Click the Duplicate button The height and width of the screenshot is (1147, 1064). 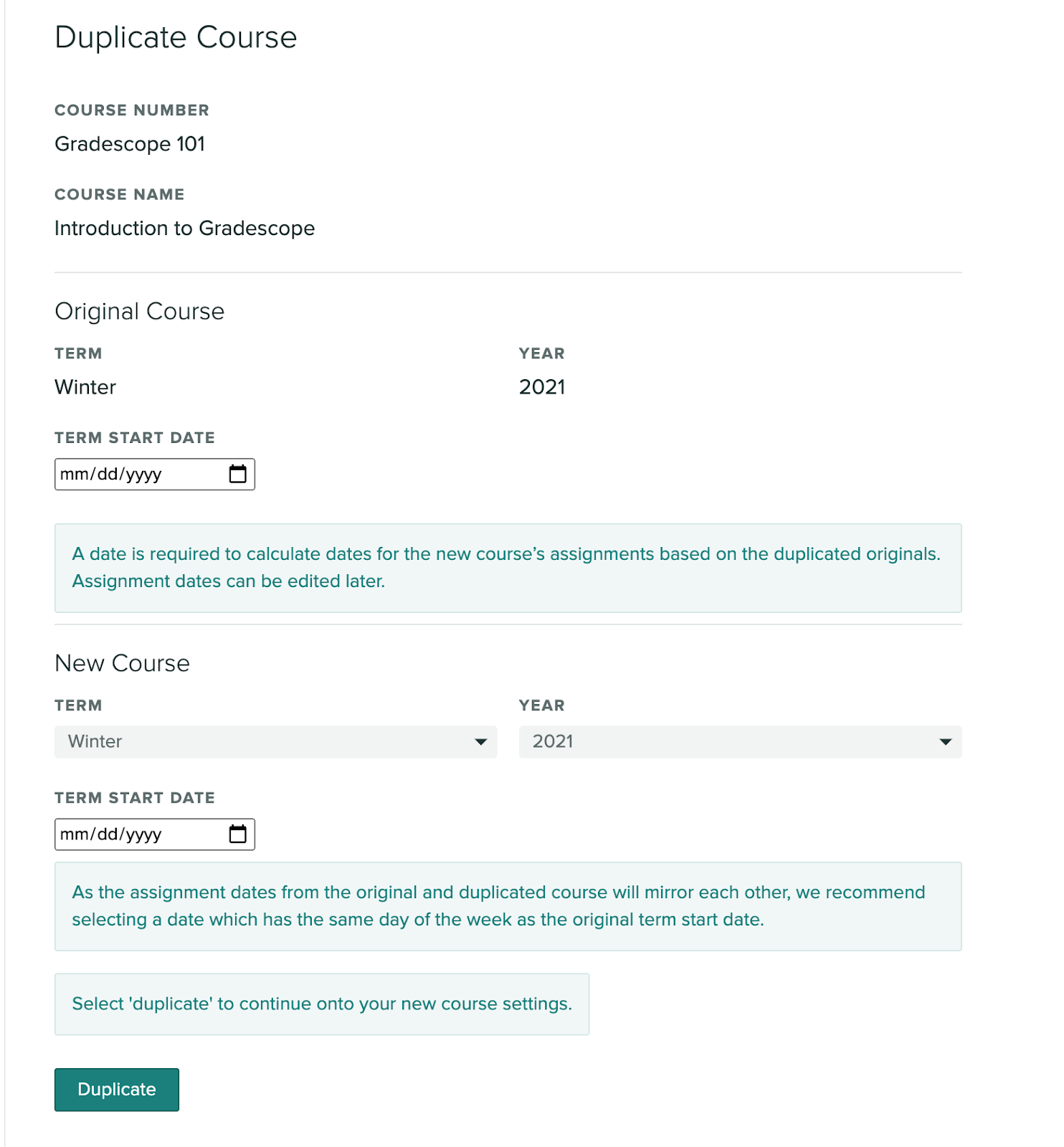tap(116, 1090)
